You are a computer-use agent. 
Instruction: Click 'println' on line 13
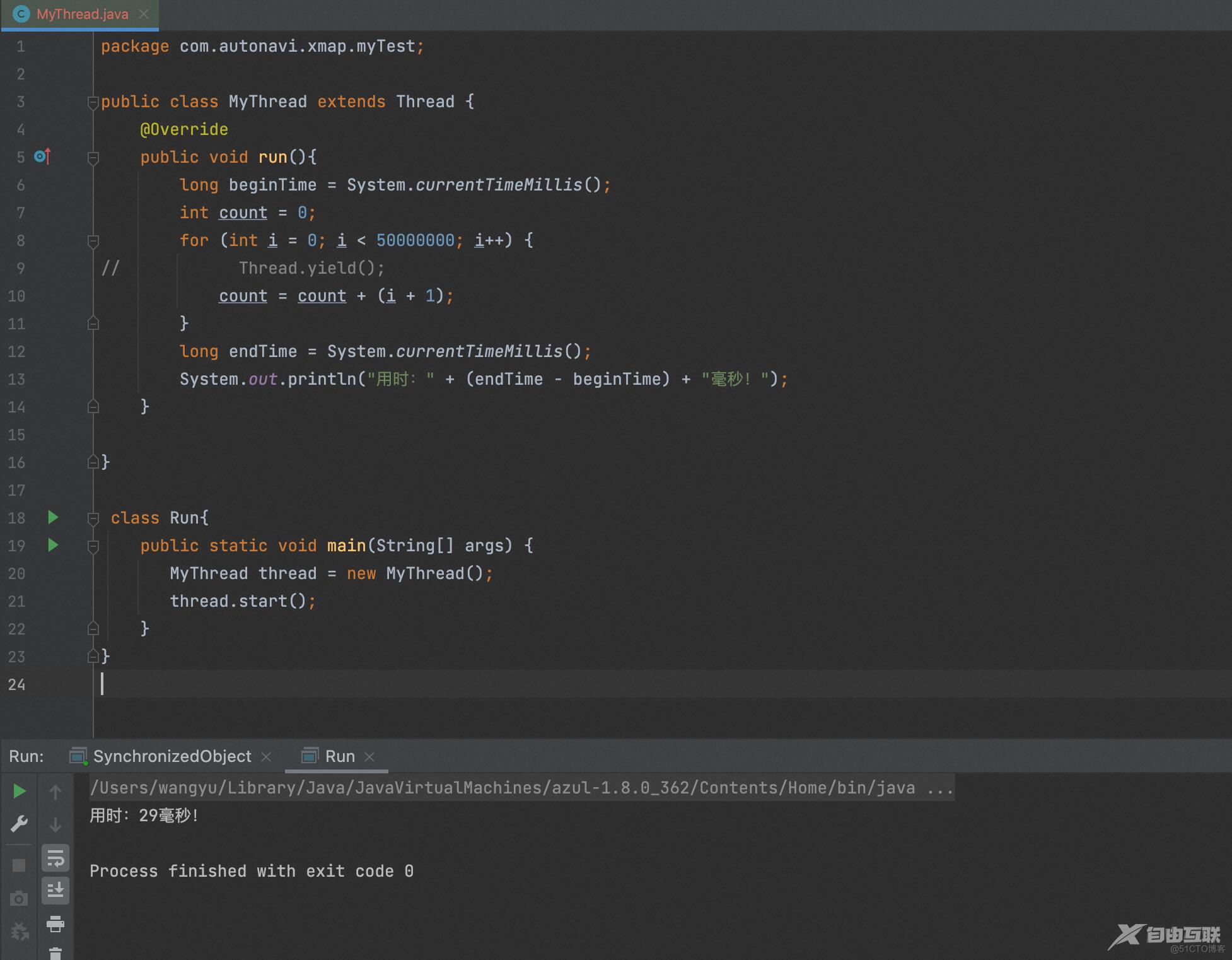click(322, 379)
